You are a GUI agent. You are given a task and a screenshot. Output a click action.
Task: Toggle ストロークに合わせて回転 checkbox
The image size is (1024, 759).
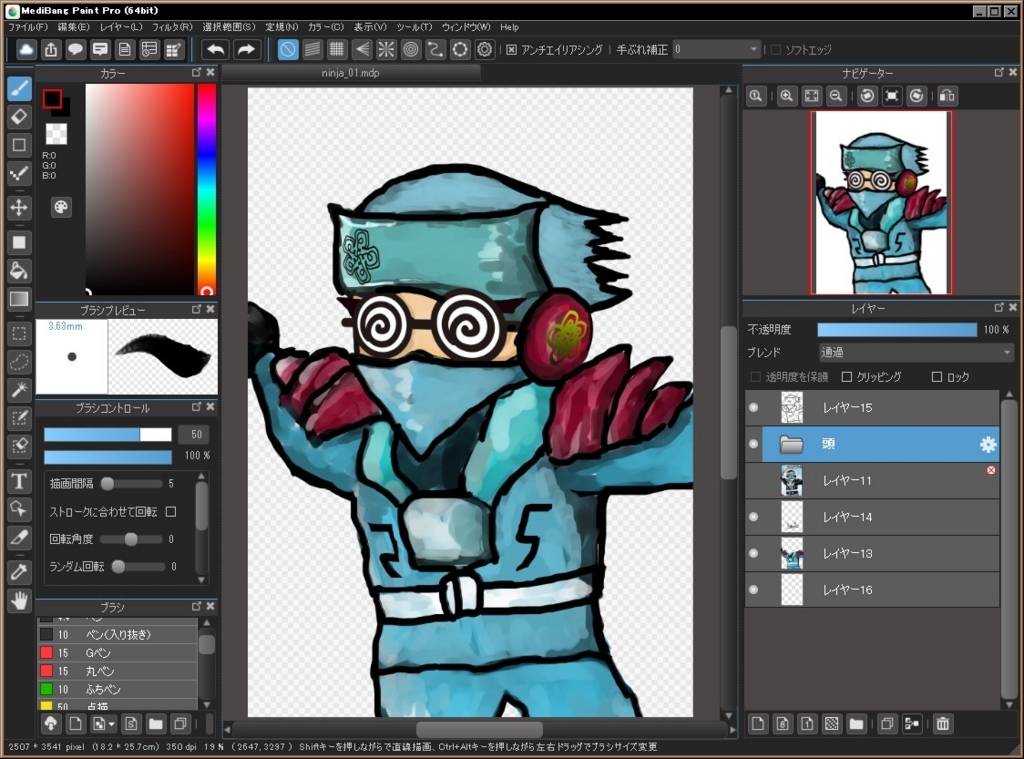pyautogui.click(x=171, y=511)
